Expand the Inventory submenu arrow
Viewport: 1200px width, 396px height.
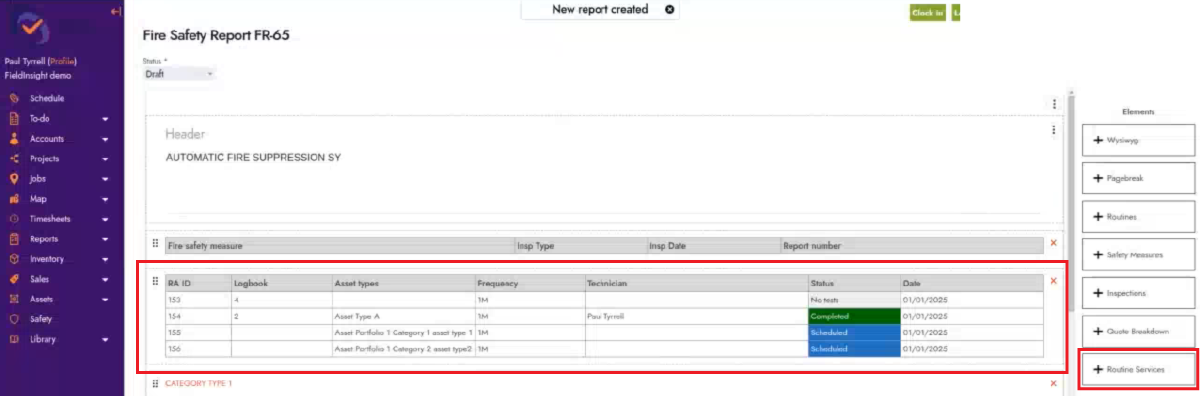pyautogui.click(x=105, y=259)
